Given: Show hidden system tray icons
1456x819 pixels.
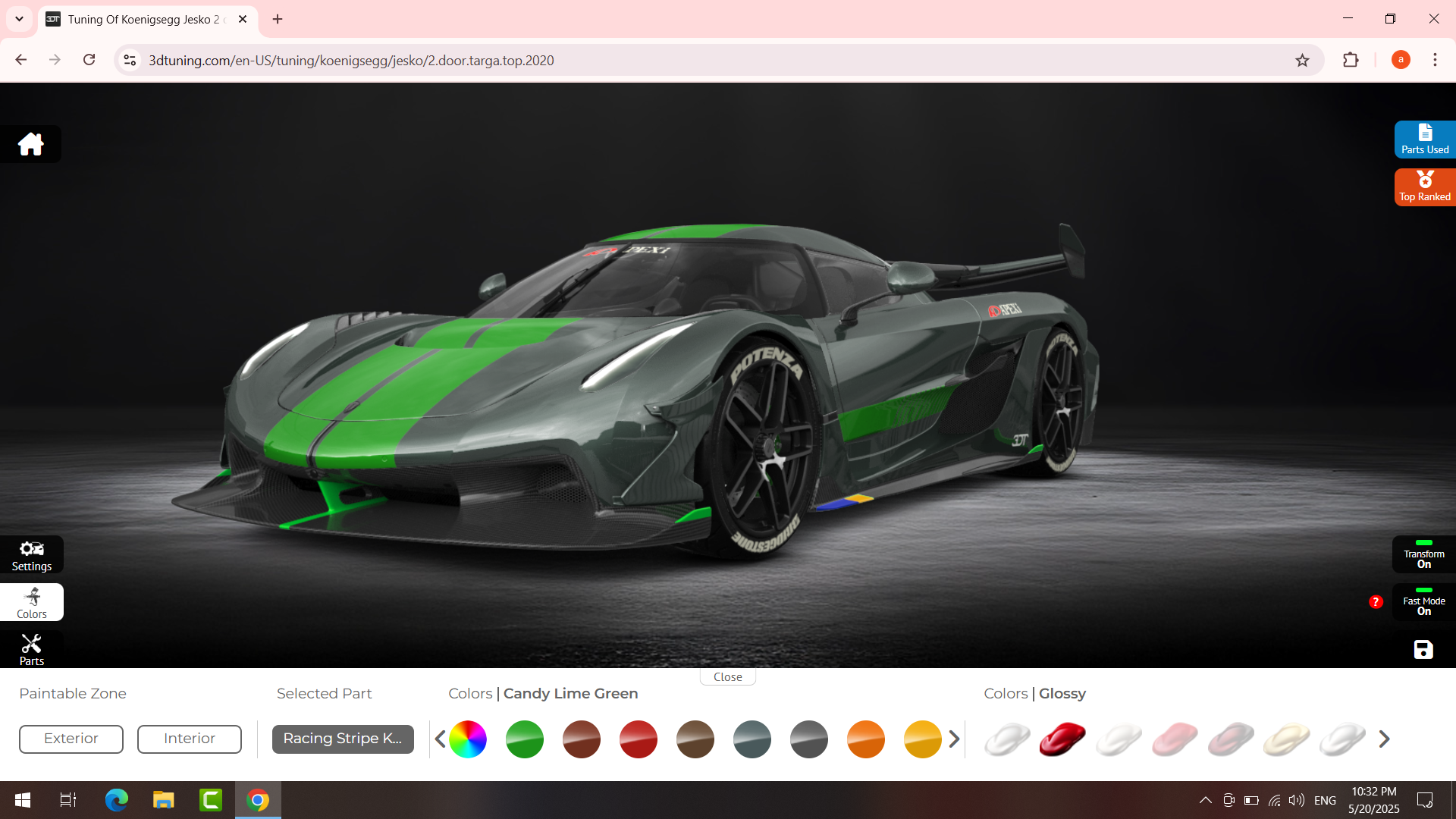Looking at the screenshot, I should click(1205, 800).
